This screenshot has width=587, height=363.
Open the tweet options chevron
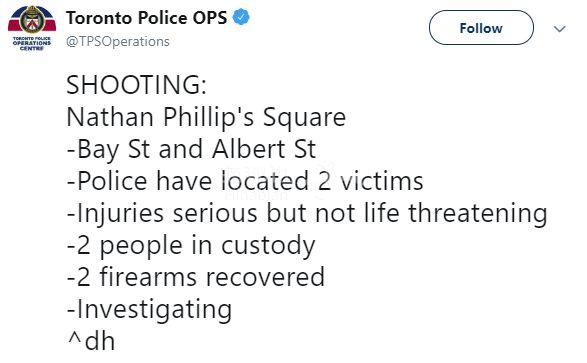click(559, 29)
